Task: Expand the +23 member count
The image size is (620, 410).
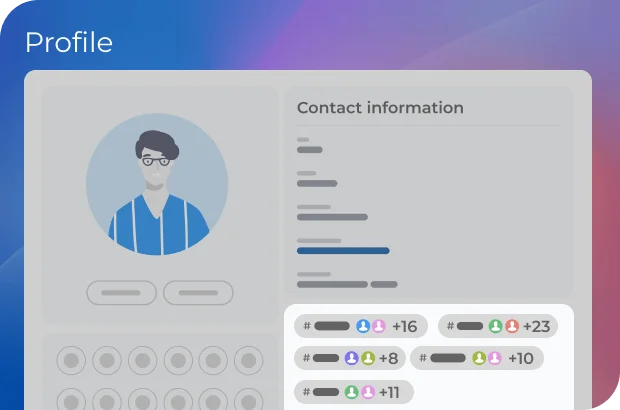Action: pos(536,326)
